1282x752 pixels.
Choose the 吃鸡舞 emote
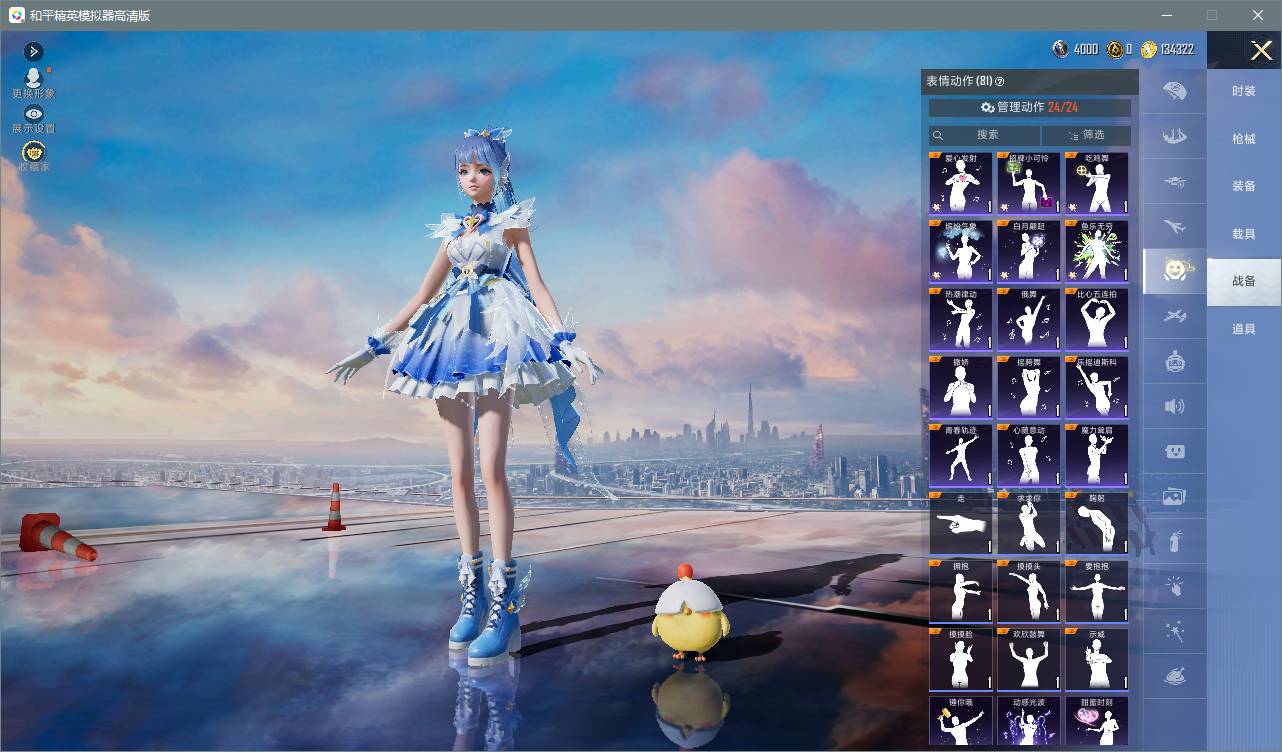pos(1097,183)
